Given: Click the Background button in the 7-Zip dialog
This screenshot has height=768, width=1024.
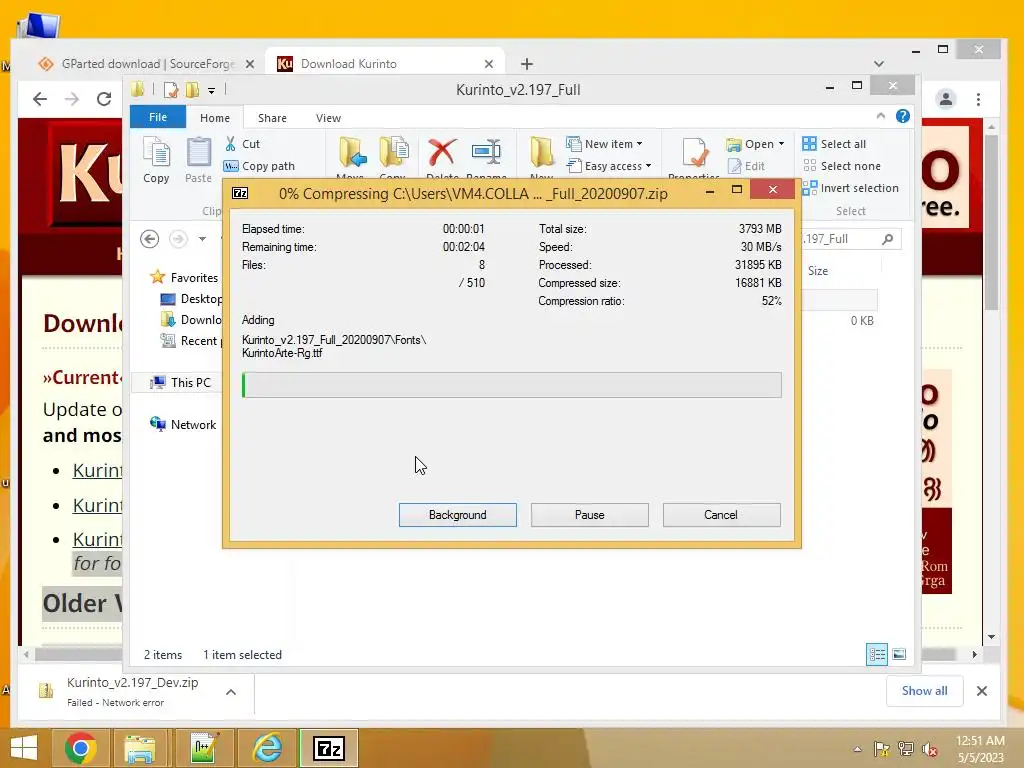Looking at the screenshot, I should pos(457,515).
